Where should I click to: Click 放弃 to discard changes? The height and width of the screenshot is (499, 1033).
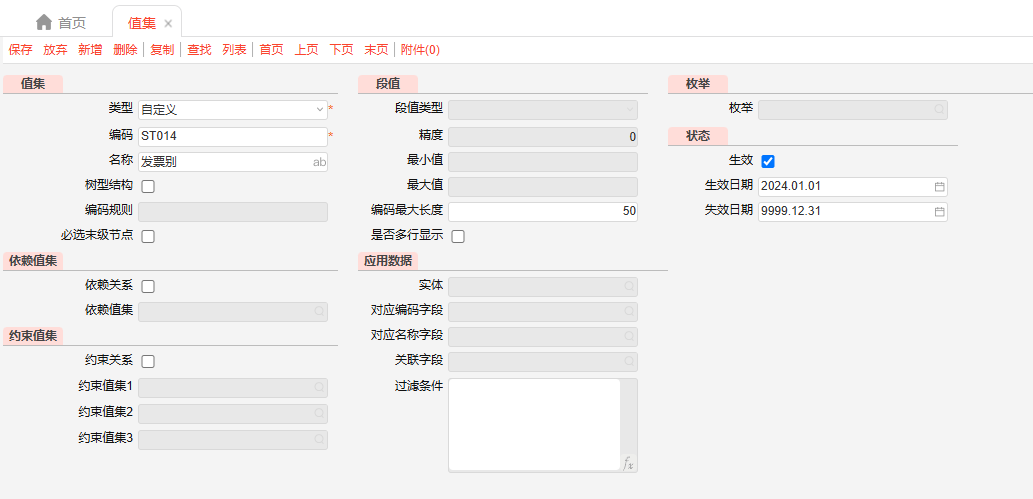(x=55, y=49)
